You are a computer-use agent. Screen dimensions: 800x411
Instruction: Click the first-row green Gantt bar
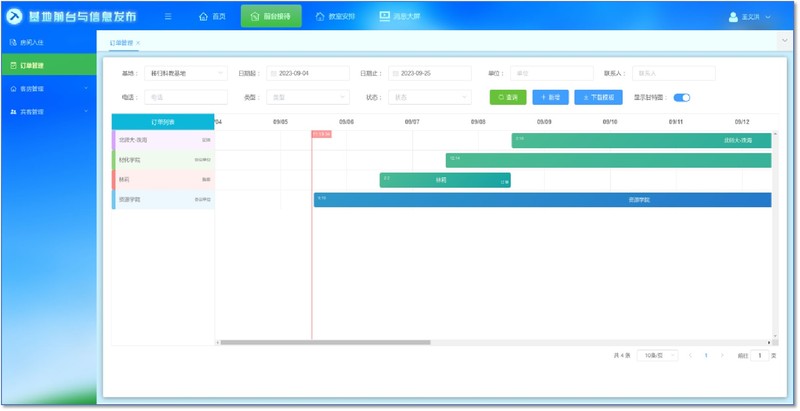click(x=641, y=140)
